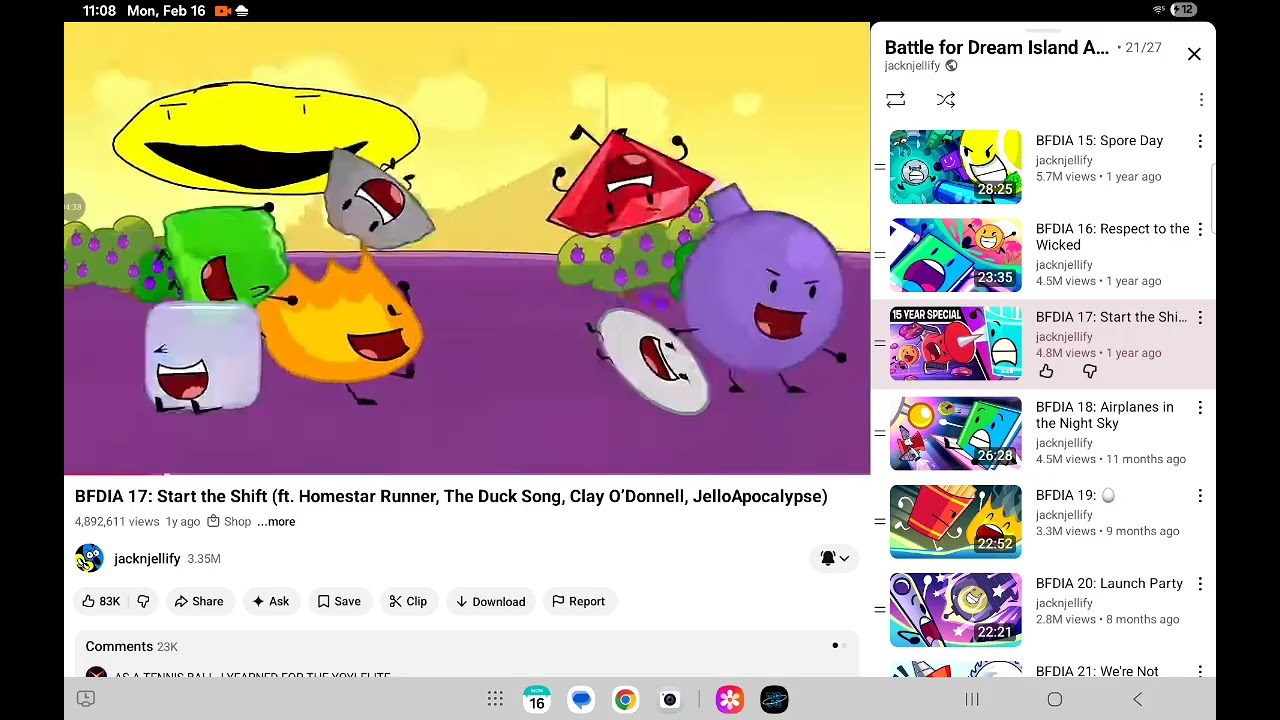
Task: Like the video with 83K likes
Action: point(100,601)
